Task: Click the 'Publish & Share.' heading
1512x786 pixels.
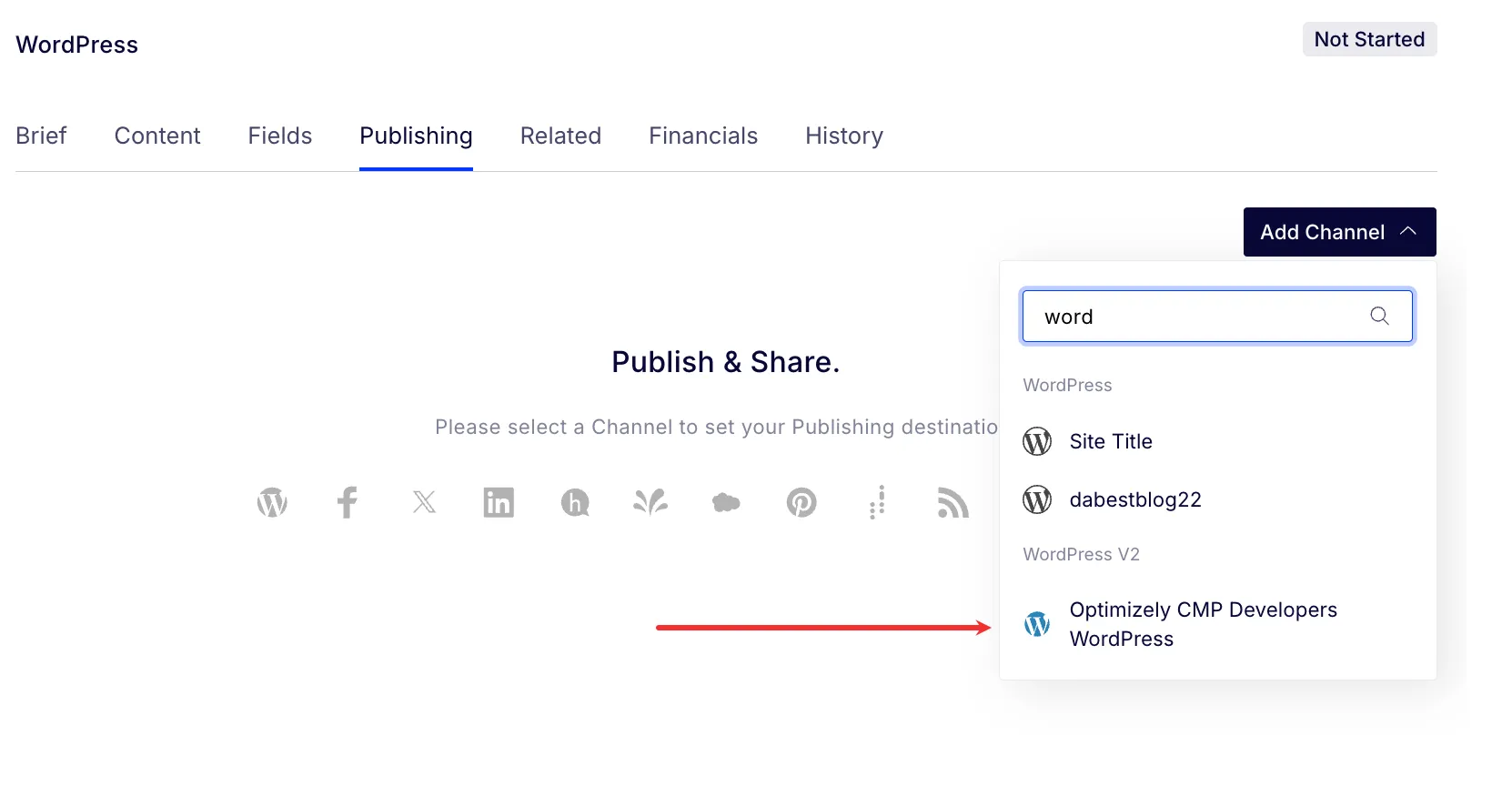Action: 725,362
